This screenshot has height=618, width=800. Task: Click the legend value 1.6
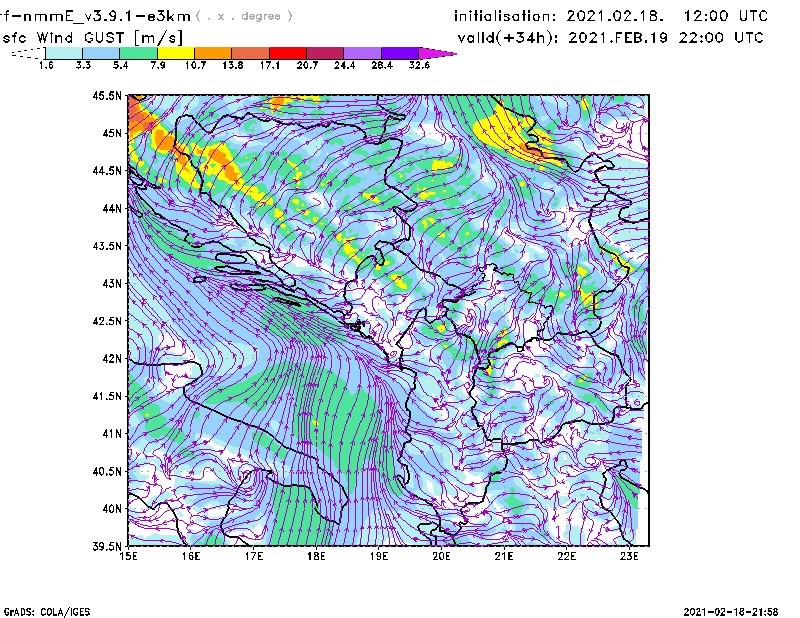point(46,65)
